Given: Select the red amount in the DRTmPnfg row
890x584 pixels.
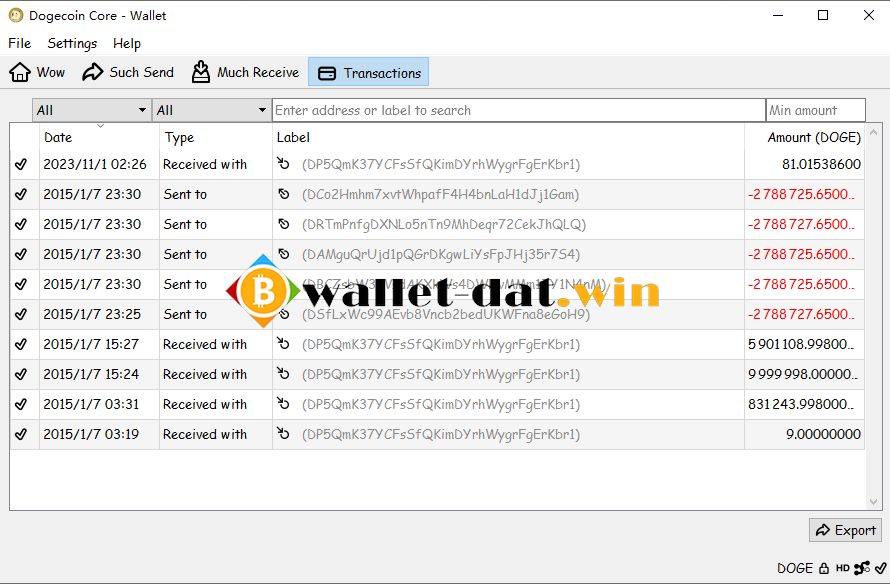Looking at the screenshot, I should [x=801, y=224].
